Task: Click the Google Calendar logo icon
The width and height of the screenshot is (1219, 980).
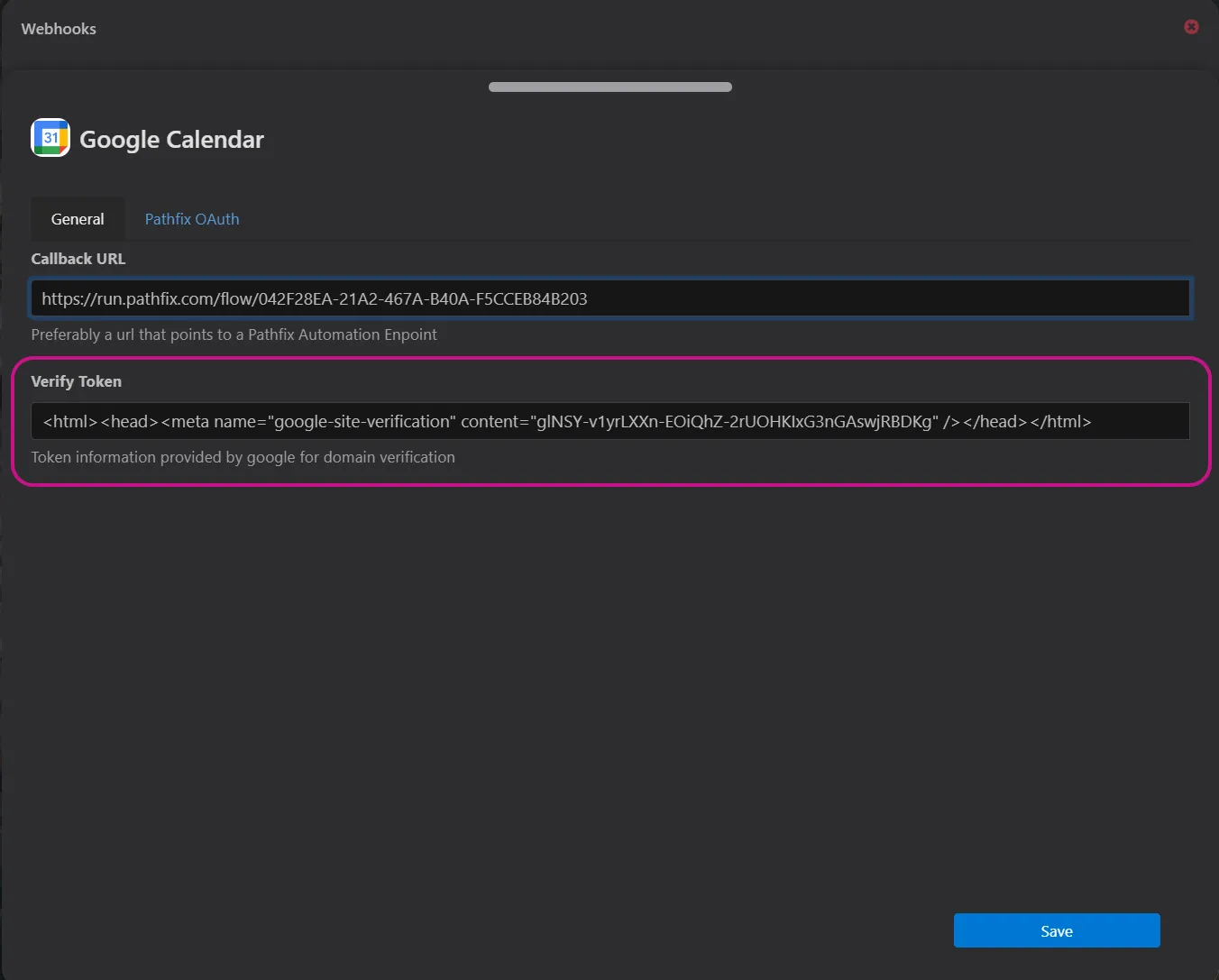Action: click(50, 138)
